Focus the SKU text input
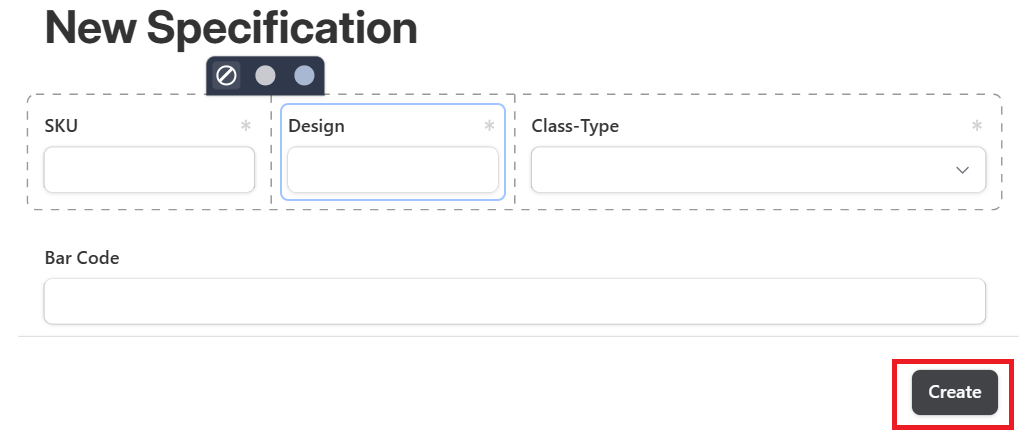1033x441 pixels. click(150, 170)
